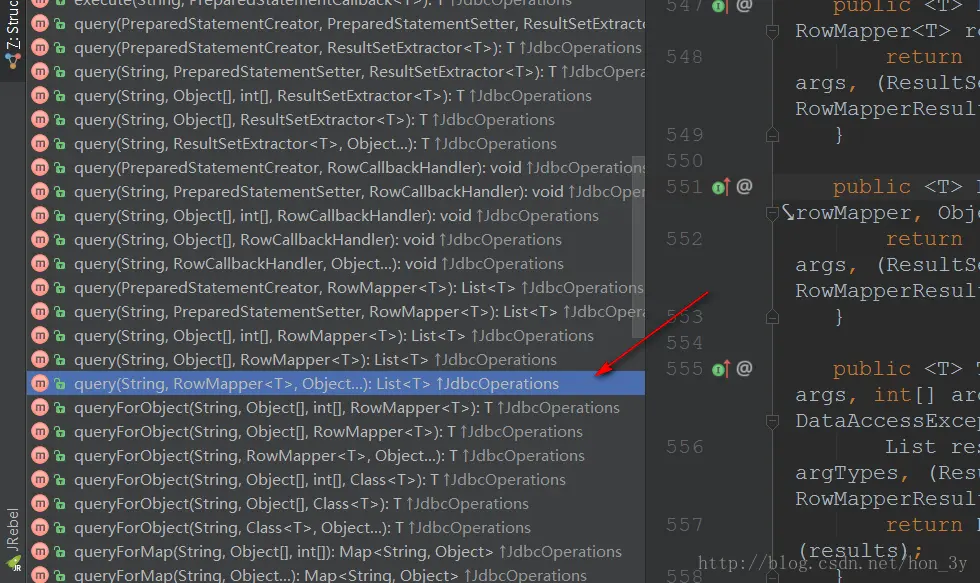
Task: Toggle fold marker beside the DataAccessExce line
Action: point(772,422)
